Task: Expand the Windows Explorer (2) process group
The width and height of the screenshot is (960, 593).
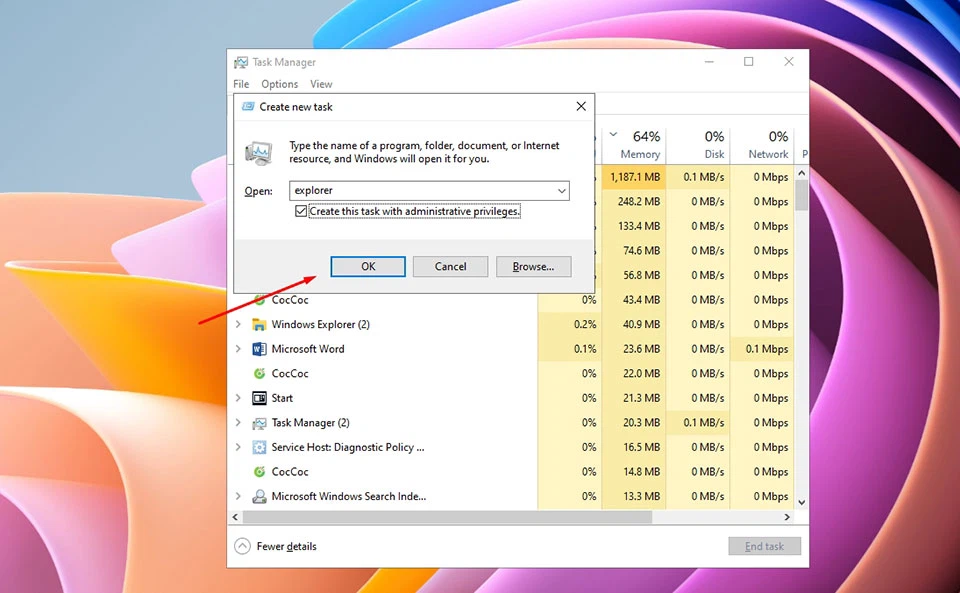Action: pyautogui.click(x=238, y=324)
